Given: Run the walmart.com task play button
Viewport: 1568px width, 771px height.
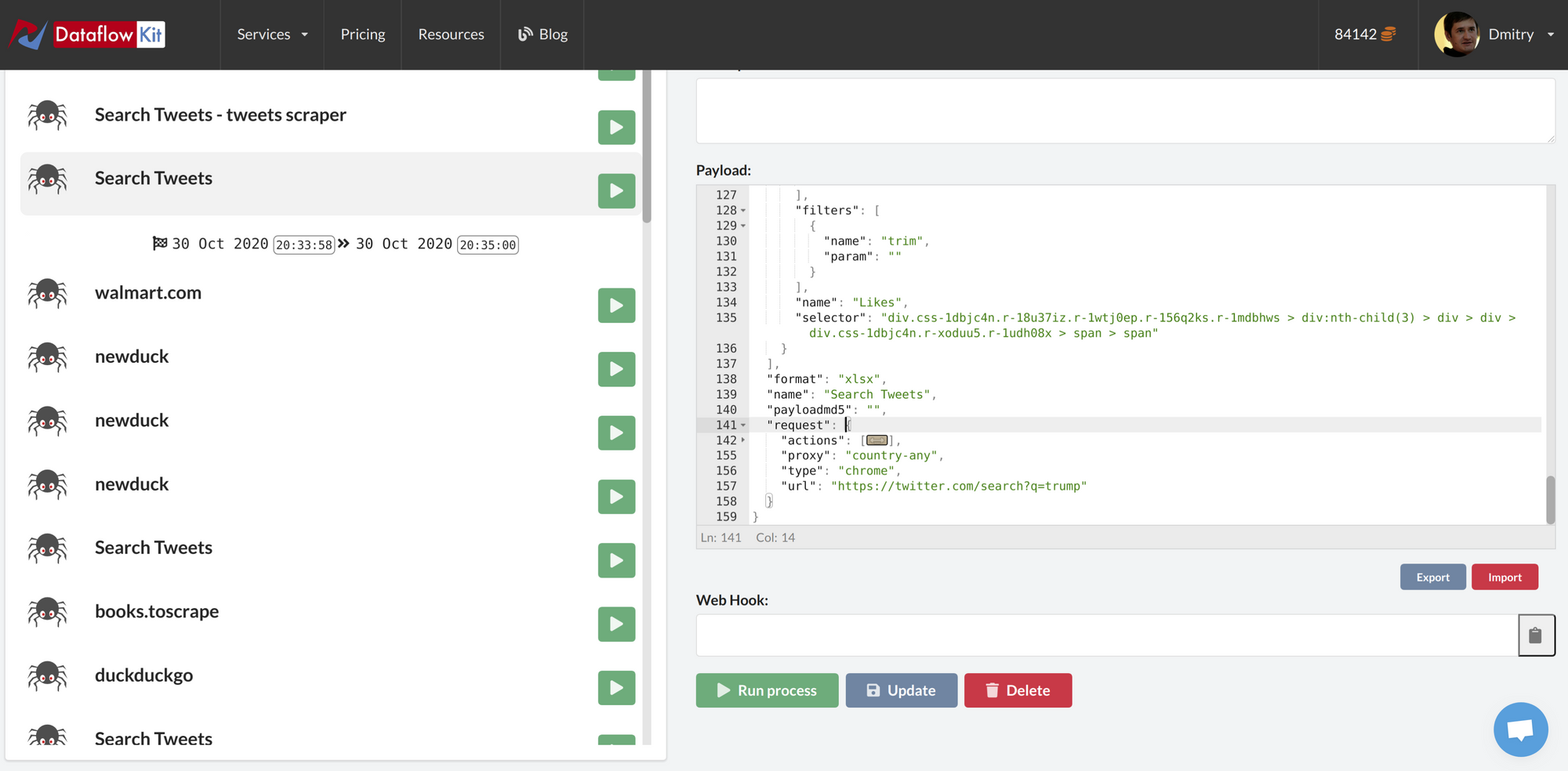Looking at the screenshot, I should click(616, 306).
